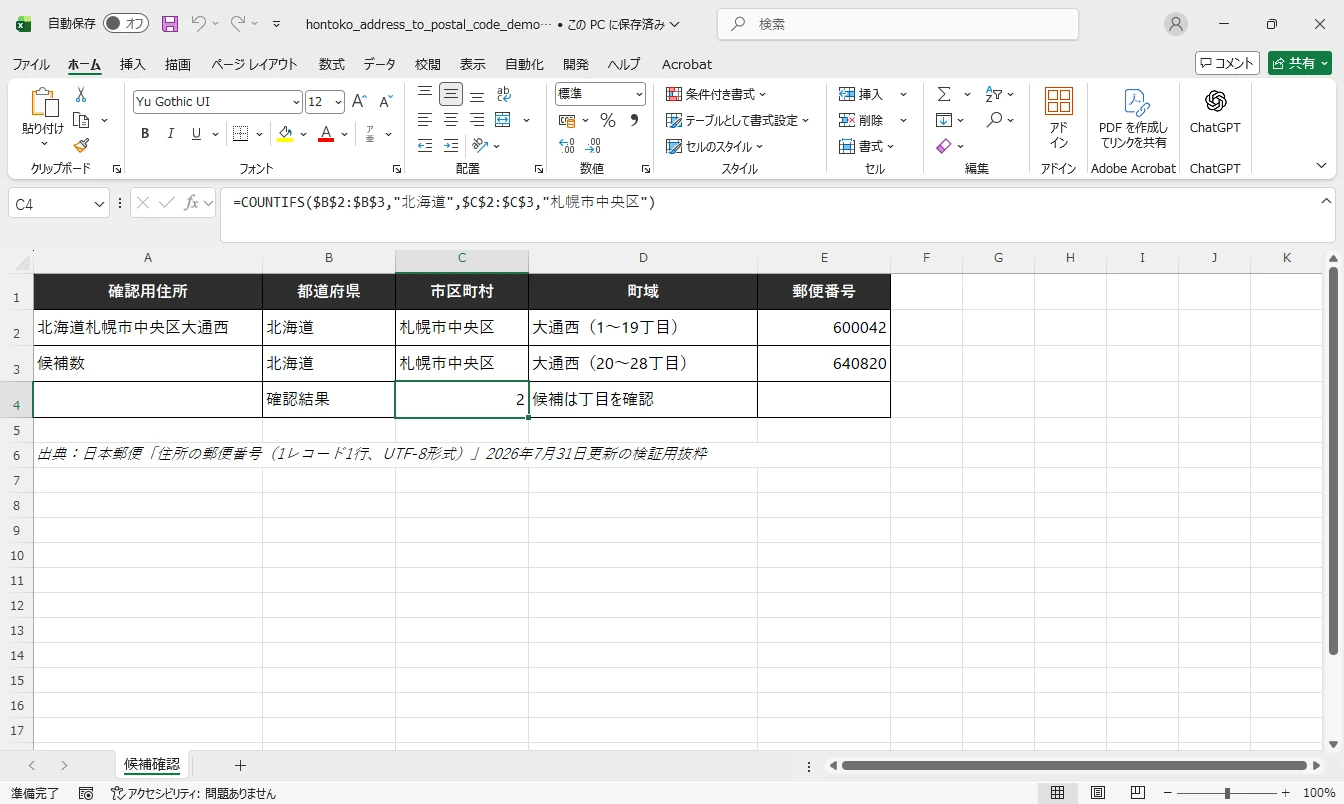Open the ファイル tab

[31, 64]
